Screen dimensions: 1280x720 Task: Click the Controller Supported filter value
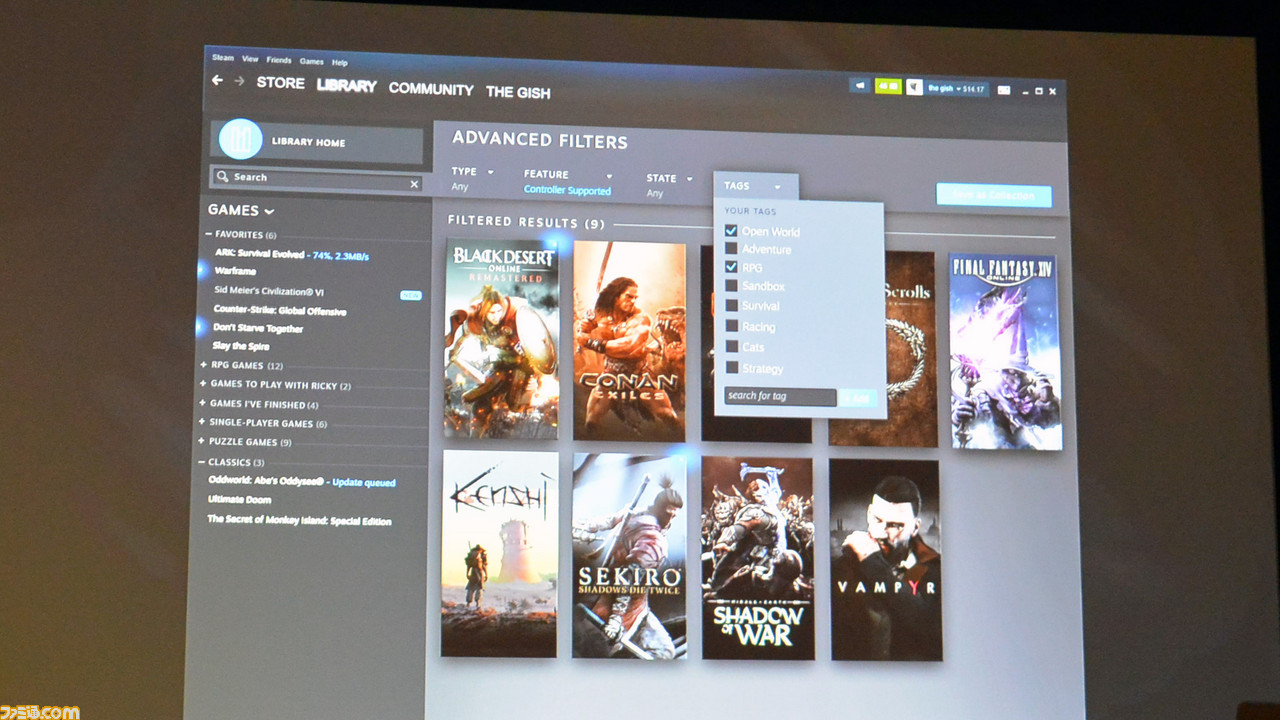coord(567,190)
